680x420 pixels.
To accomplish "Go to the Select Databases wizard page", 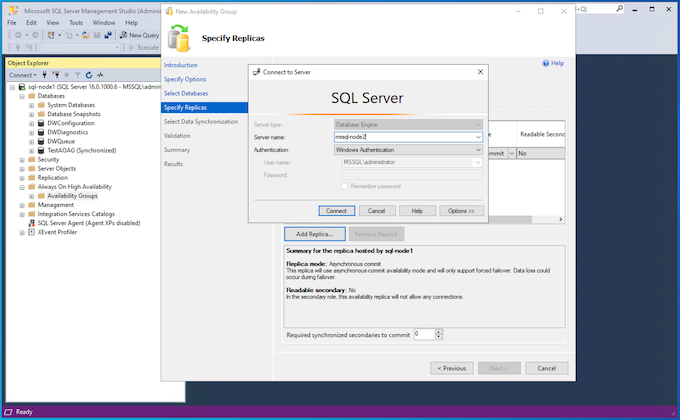I will click(186, 93).
